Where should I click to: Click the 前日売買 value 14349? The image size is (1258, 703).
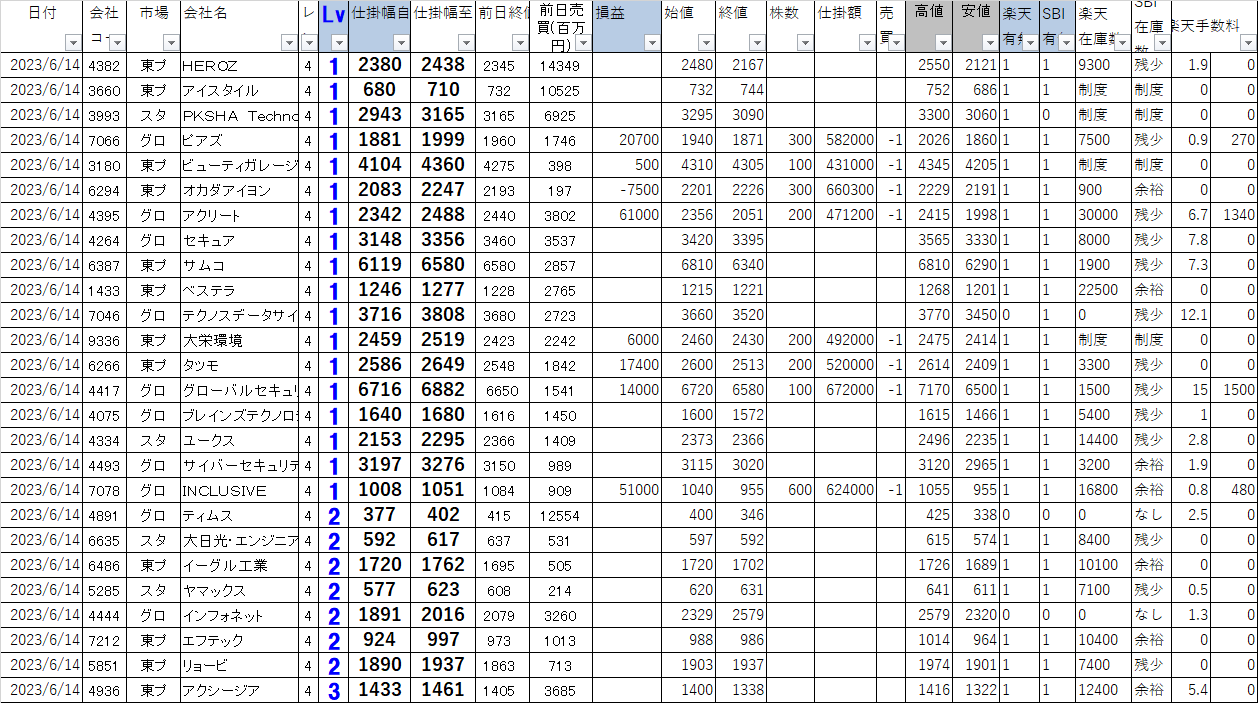click(560, 65)
